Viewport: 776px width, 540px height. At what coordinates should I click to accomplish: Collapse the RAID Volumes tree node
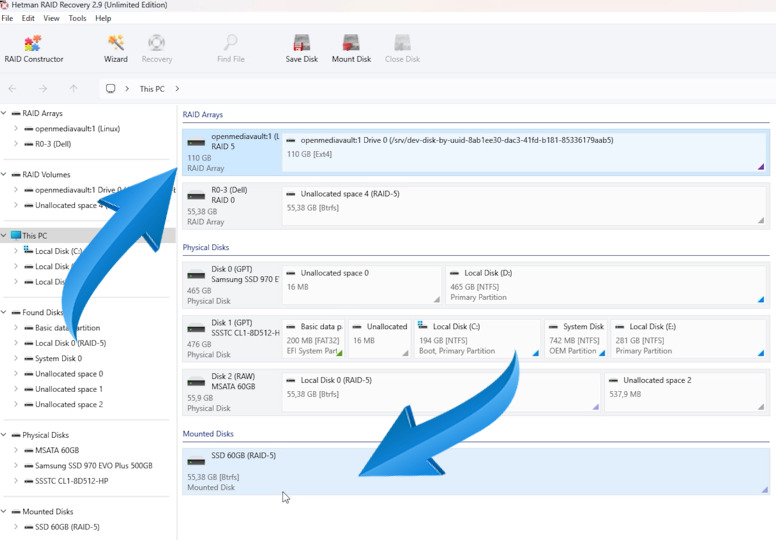4,174
